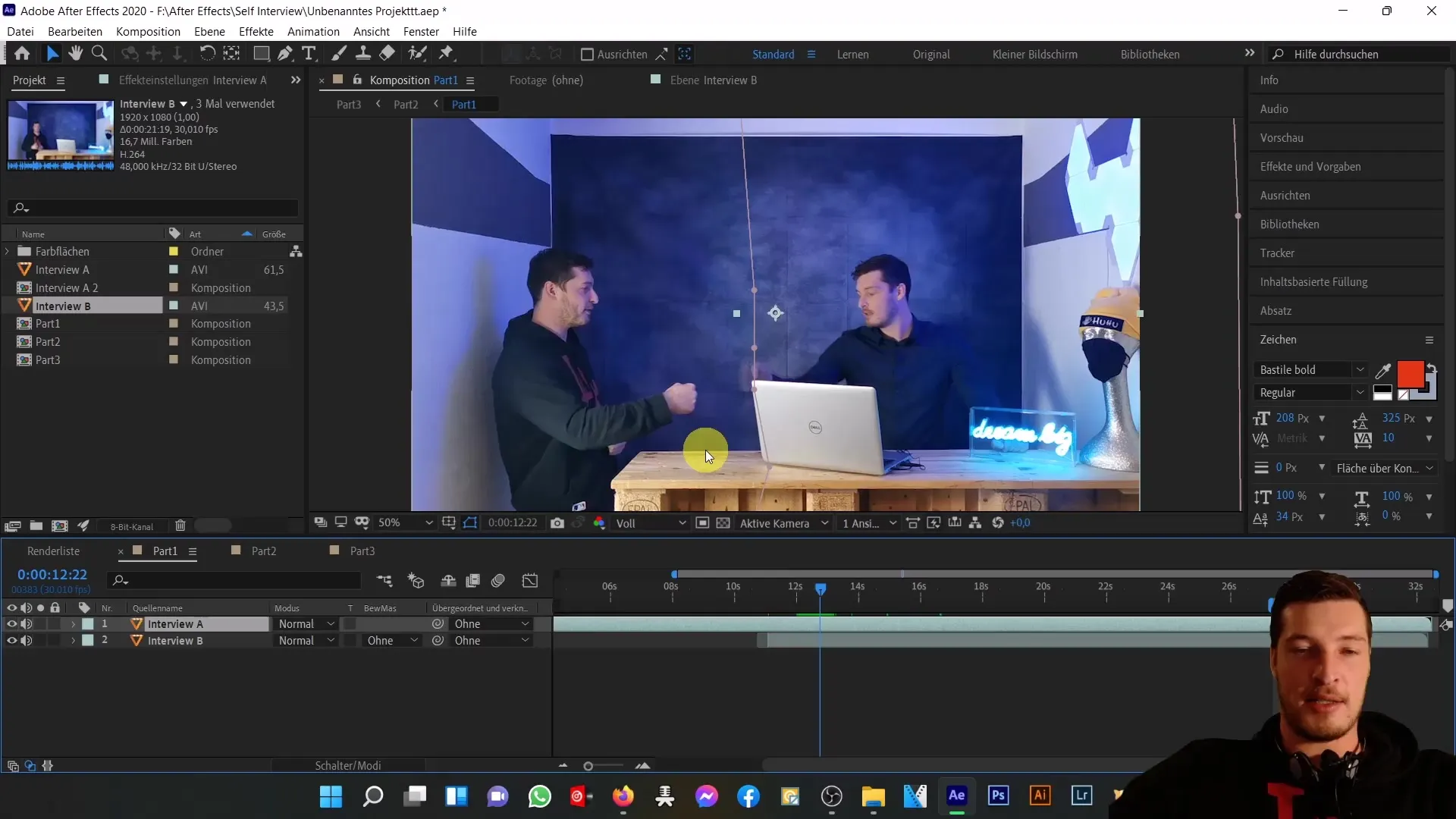This screenshot has width=1456, height=819.
Task: Mute audio of Interview A layer
Action: pyautogui.click(x=27, y=624)
